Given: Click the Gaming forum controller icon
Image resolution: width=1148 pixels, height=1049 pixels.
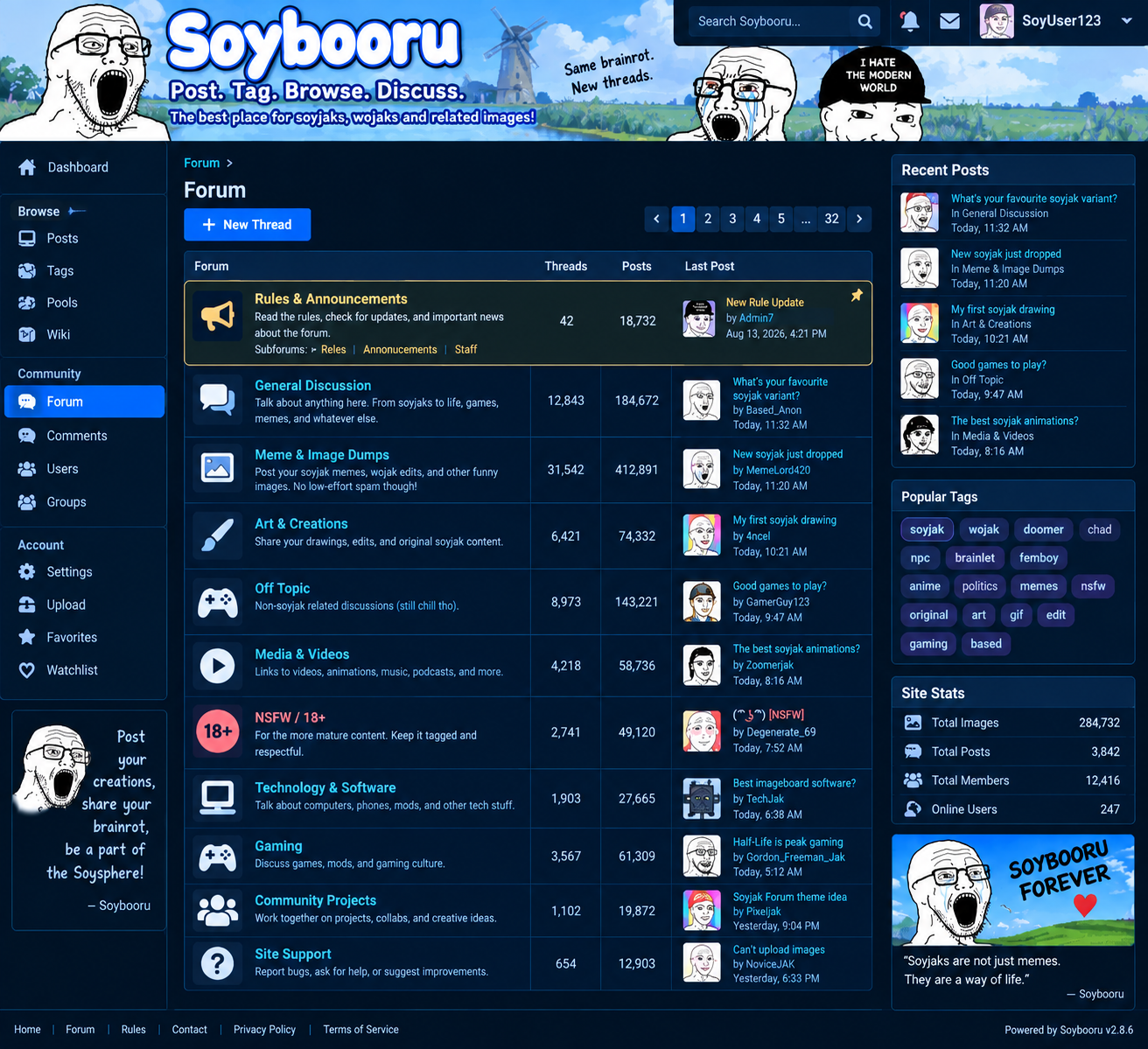Looking at the screenshot, I should coord(218,857).
